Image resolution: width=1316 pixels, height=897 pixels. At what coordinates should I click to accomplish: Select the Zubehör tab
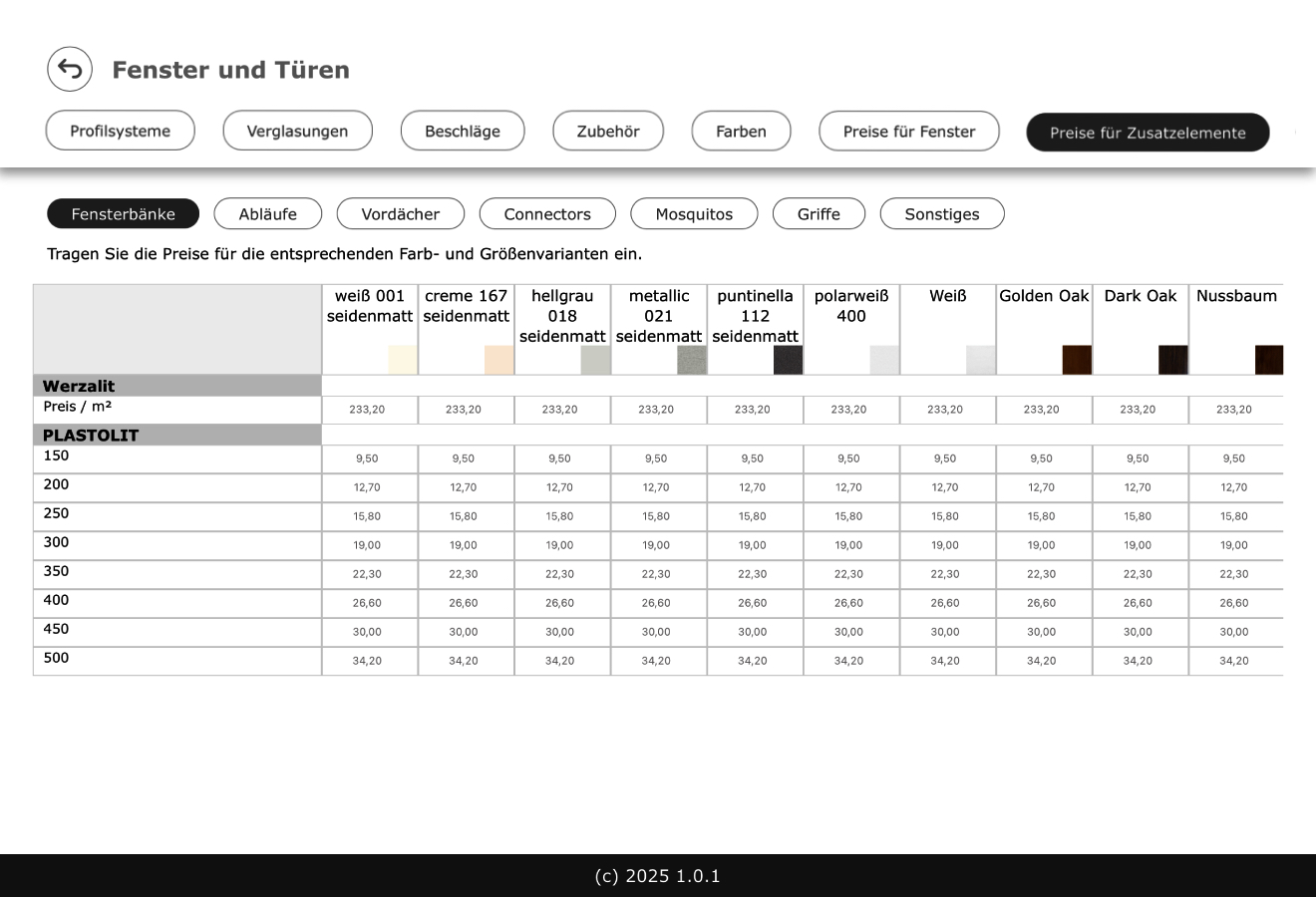(608, 131)
